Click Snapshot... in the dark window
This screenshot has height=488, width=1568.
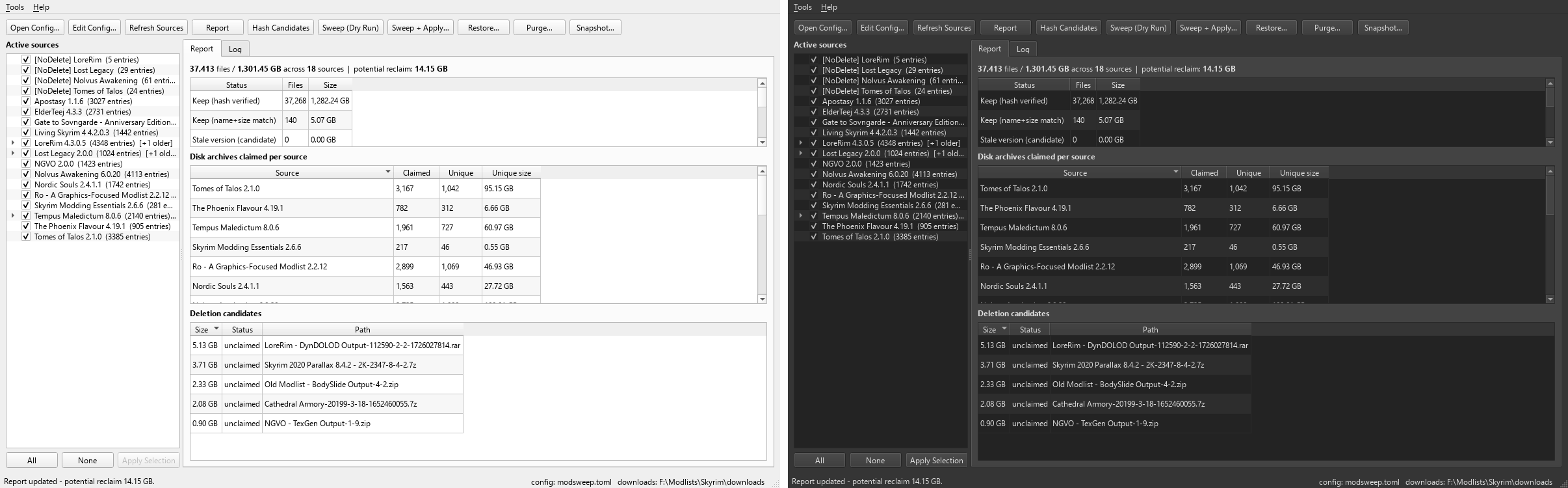coord(1383,28)
